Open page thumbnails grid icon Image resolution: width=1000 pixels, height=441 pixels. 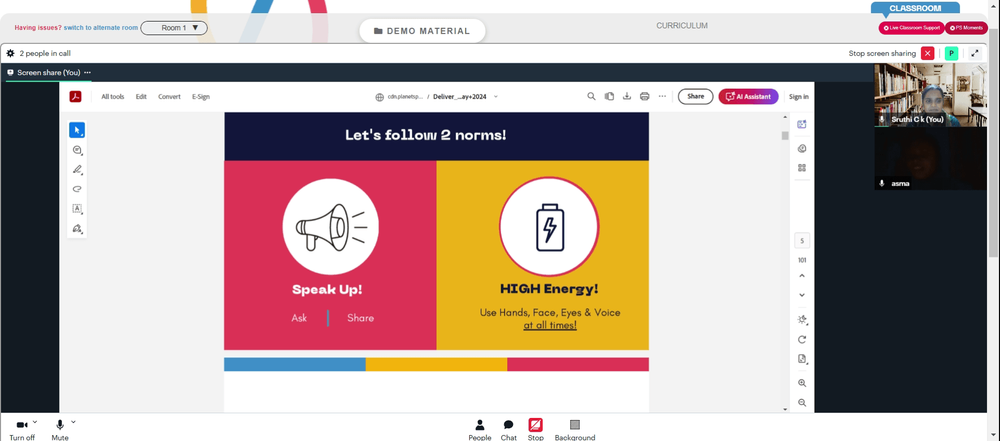click(802, 168)
